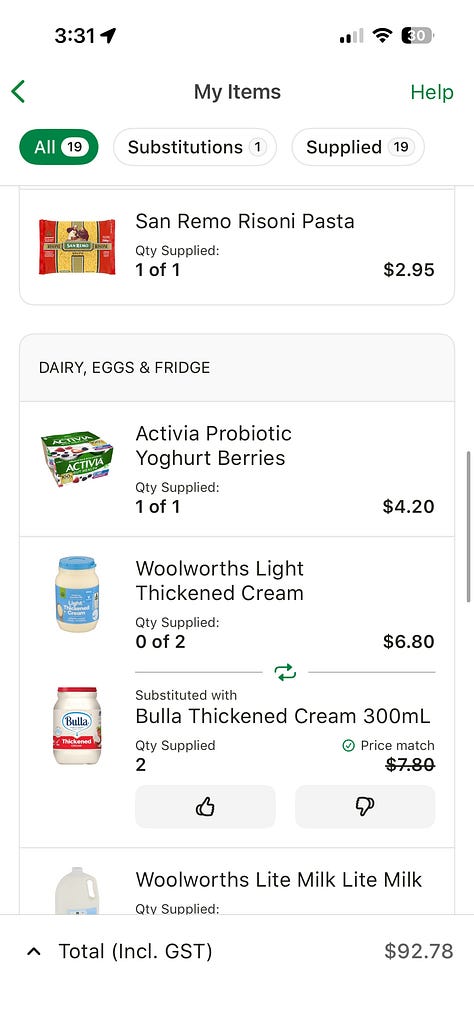Tap the green back arrow

click(x=18, y=92)
